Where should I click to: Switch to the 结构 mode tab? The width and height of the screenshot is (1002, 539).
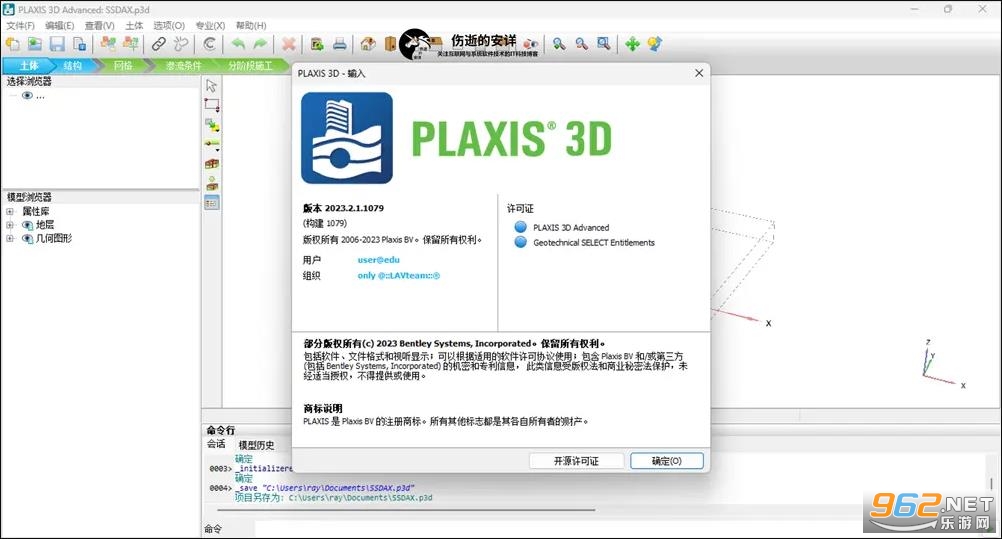tap(72, 66)
